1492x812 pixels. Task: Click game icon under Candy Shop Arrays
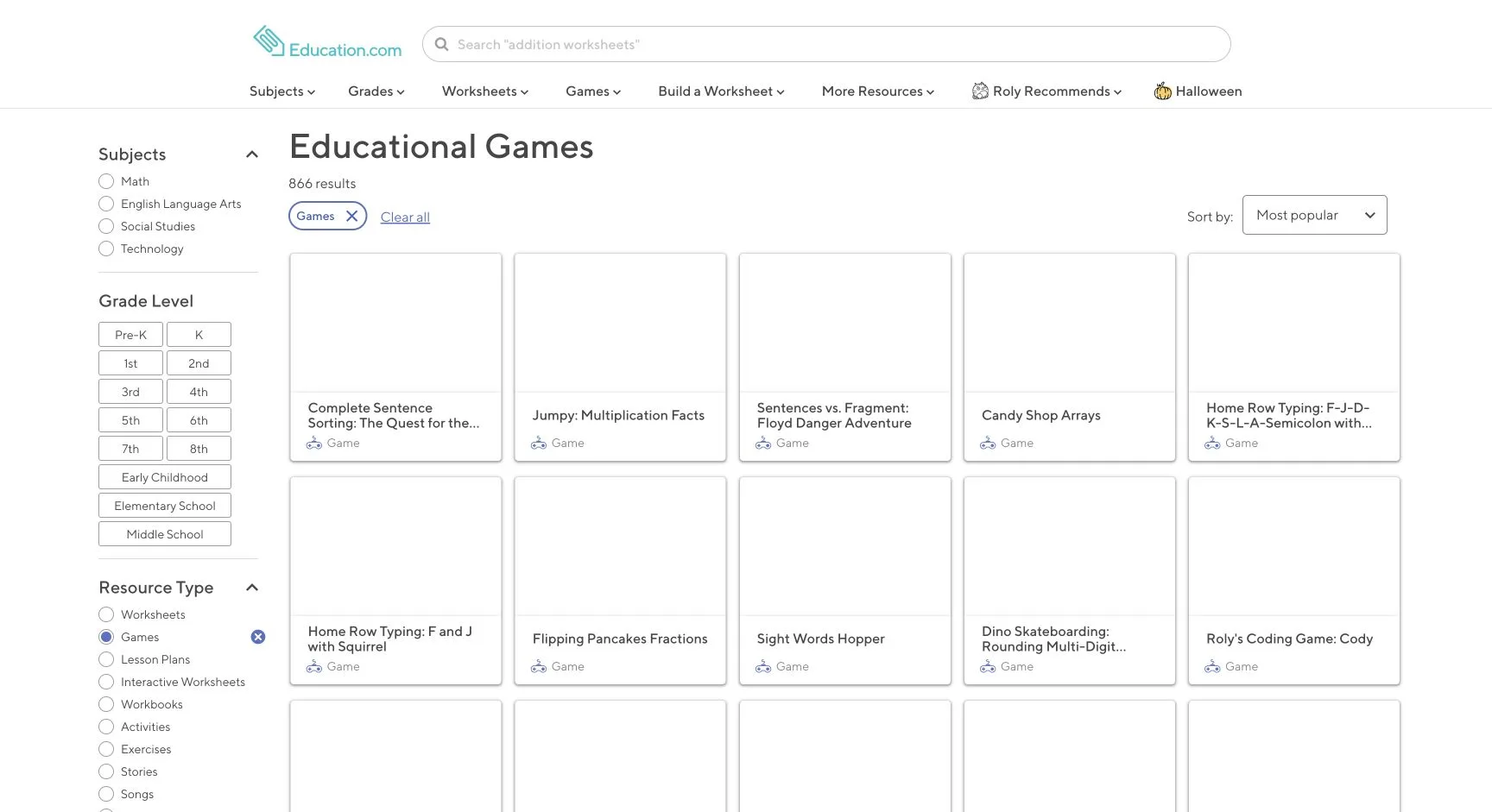coord(988,443)
